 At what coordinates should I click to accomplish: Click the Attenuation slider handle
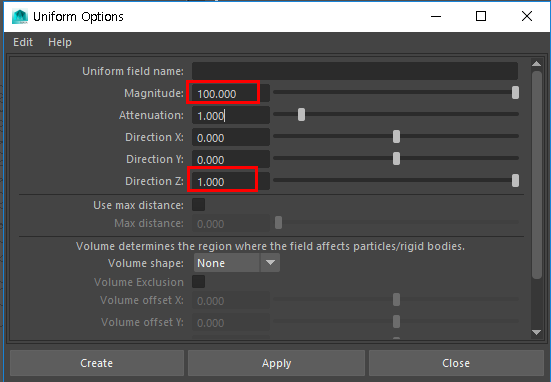(x=301, y=115)
